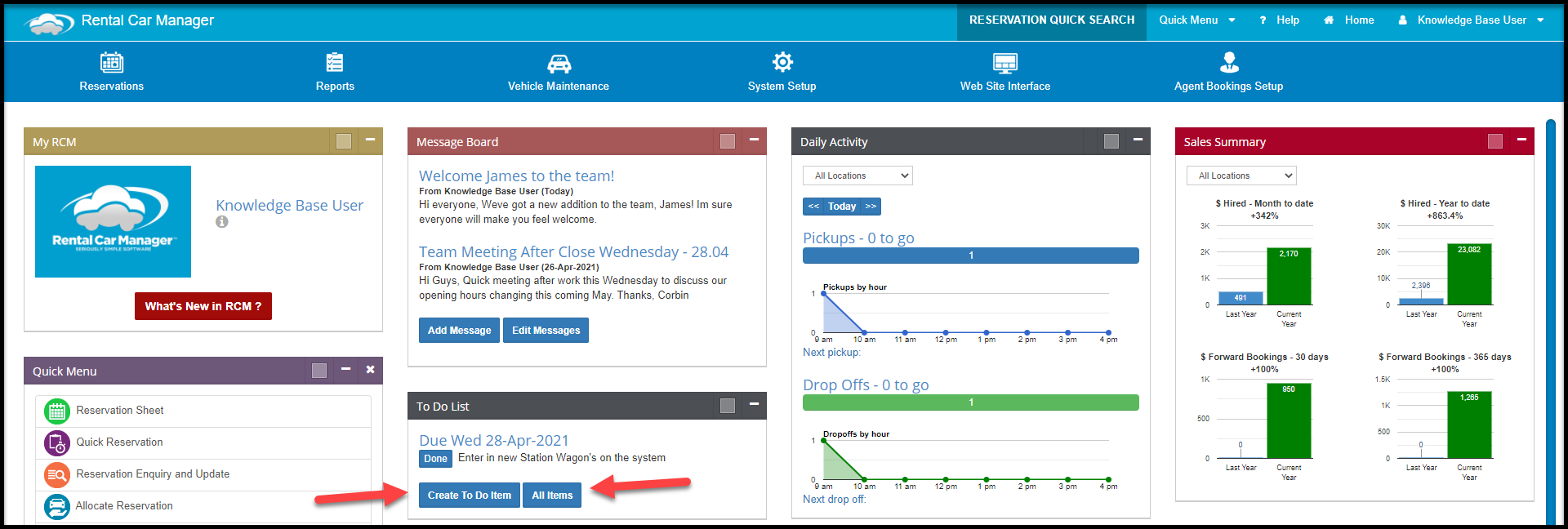The width and height of the screenshot is (1568, 529).
Task: Open the Vehicle Maintenance car icon
Action: pyautogui.click(x=559, y=63)
